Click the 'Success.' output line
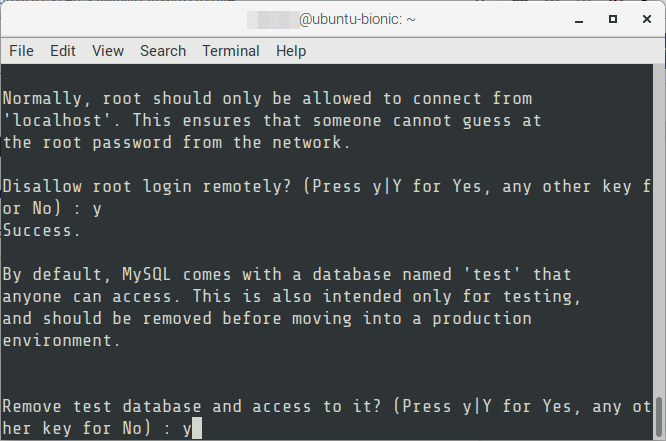 [x=42, y=231]
